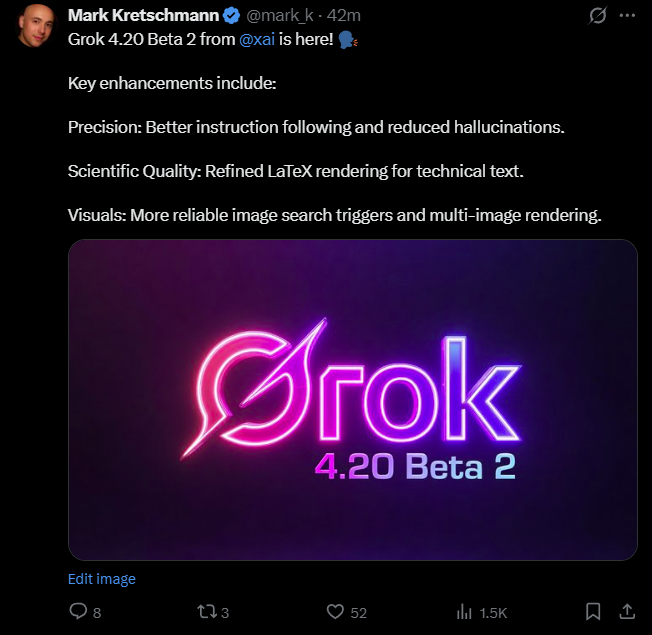Open the view analytics bar-chart icon
This screenshot has height=635, width=652.
point(464,611)
